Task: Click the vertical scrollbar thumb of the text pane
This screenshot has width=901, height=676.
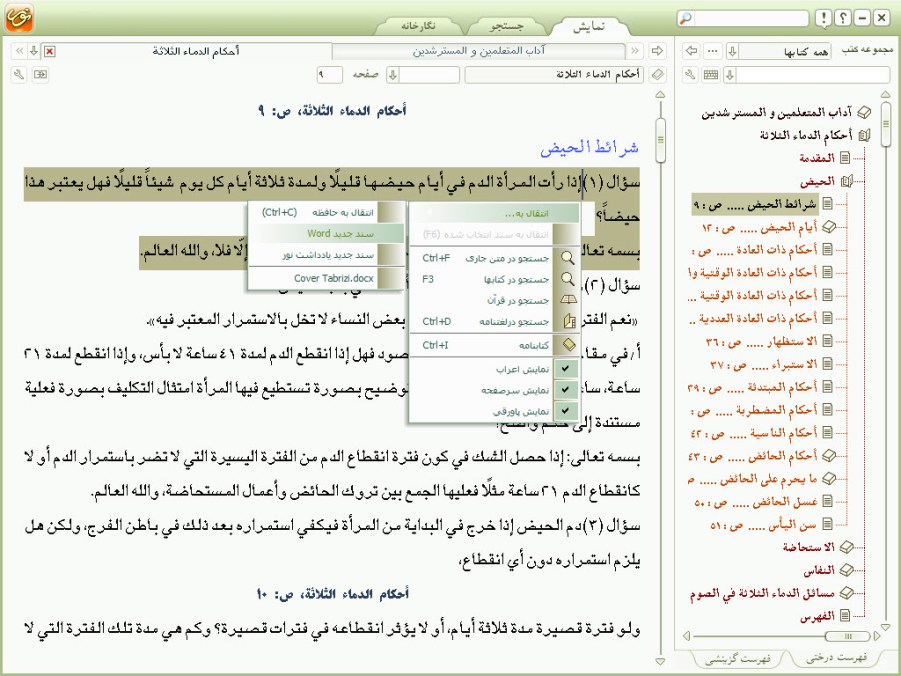Action: [x=660, y=140]
